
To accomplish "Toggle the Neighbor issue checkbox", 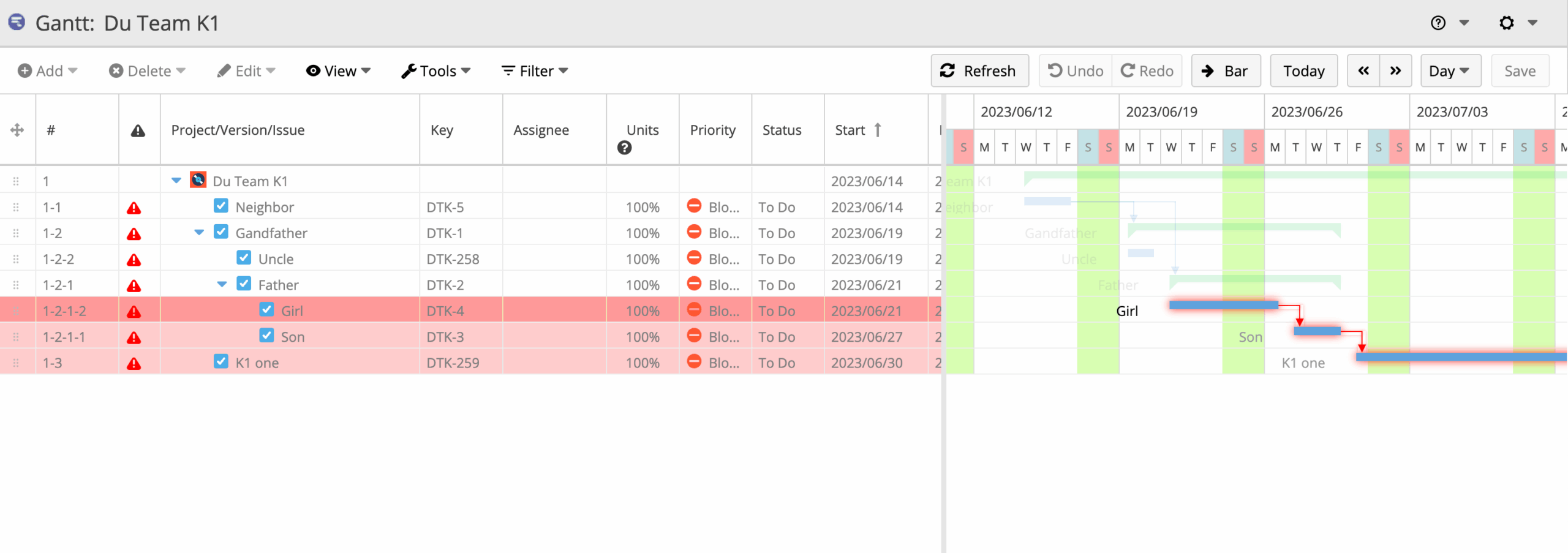I will (x=221, y=206).
